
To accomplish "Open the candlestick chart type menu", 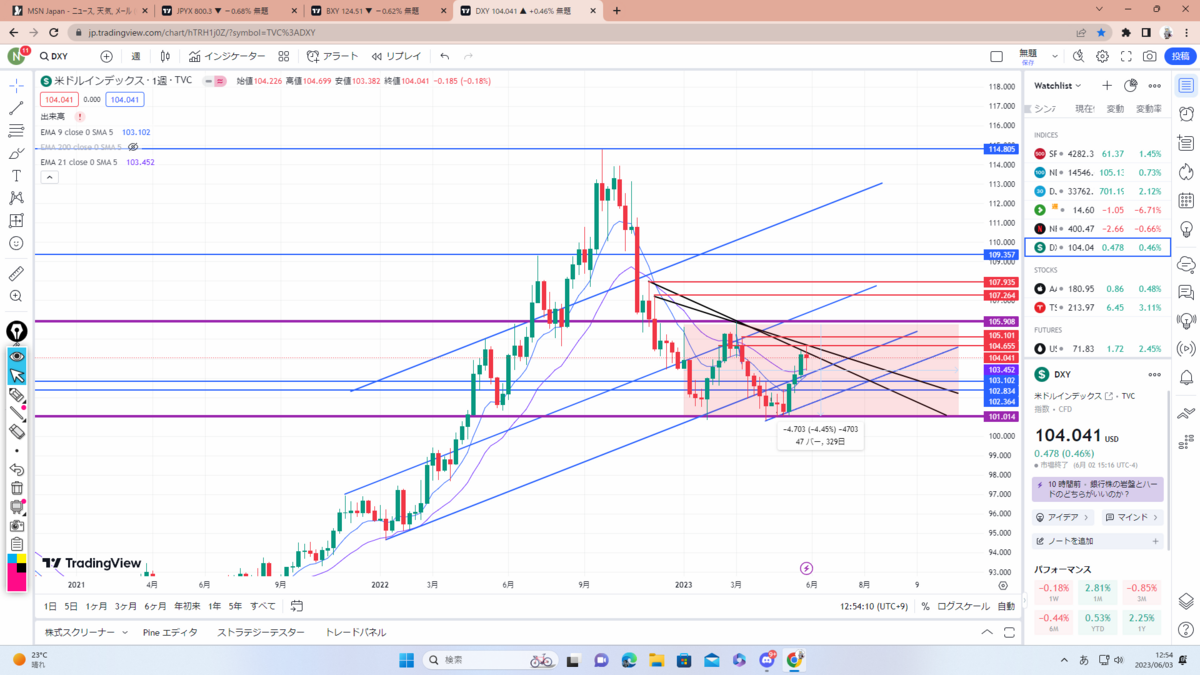I will [x=167, y=56].
